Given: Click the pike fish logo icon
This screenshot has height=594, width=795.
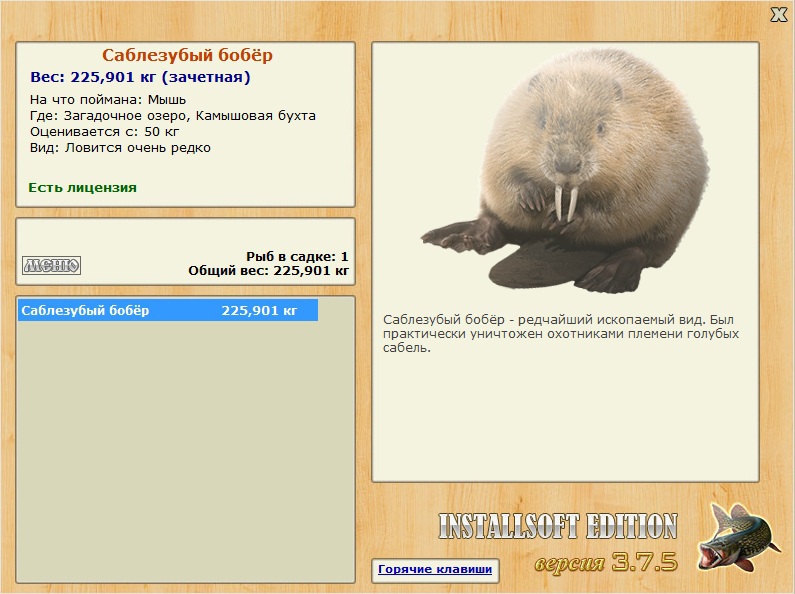Looking at the screenshot, I should (738, 537).
